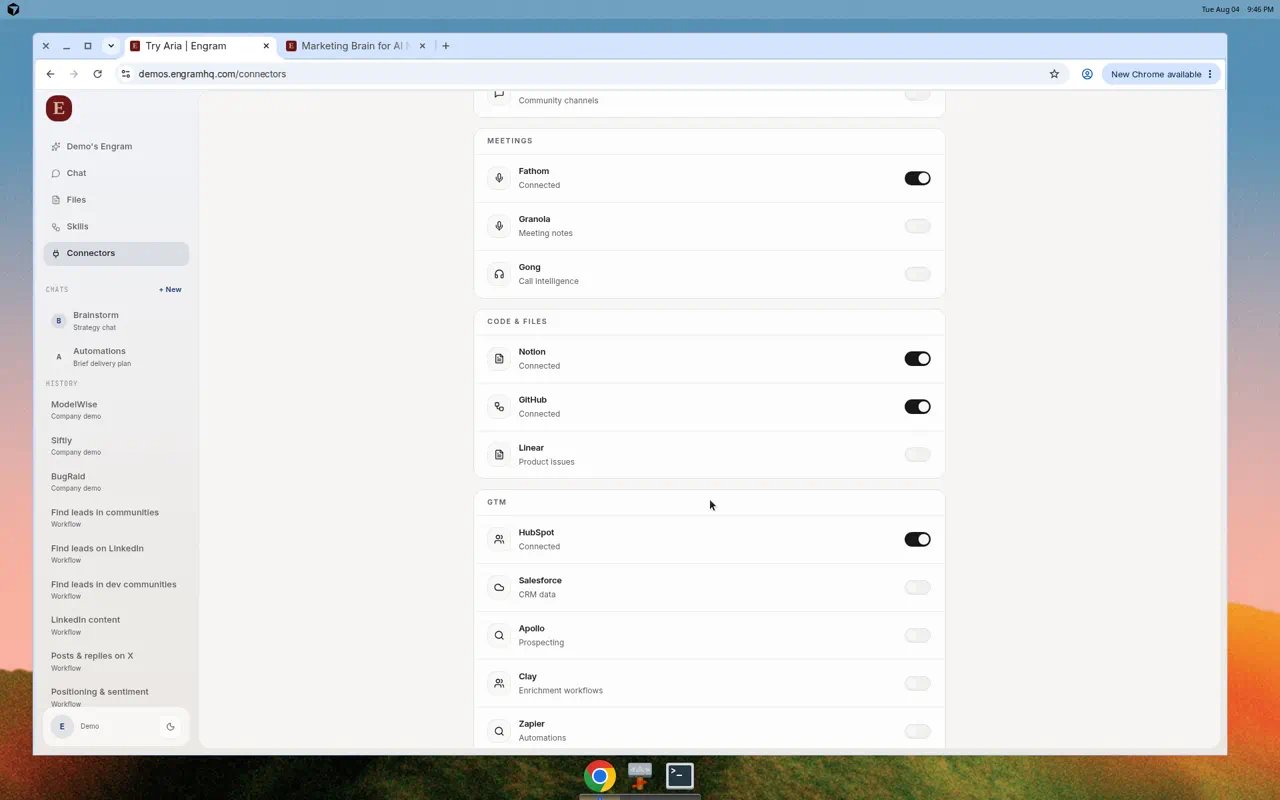Click the Demo user avatar
Viewport: 1280px width, 800px height.
point(62,727)
